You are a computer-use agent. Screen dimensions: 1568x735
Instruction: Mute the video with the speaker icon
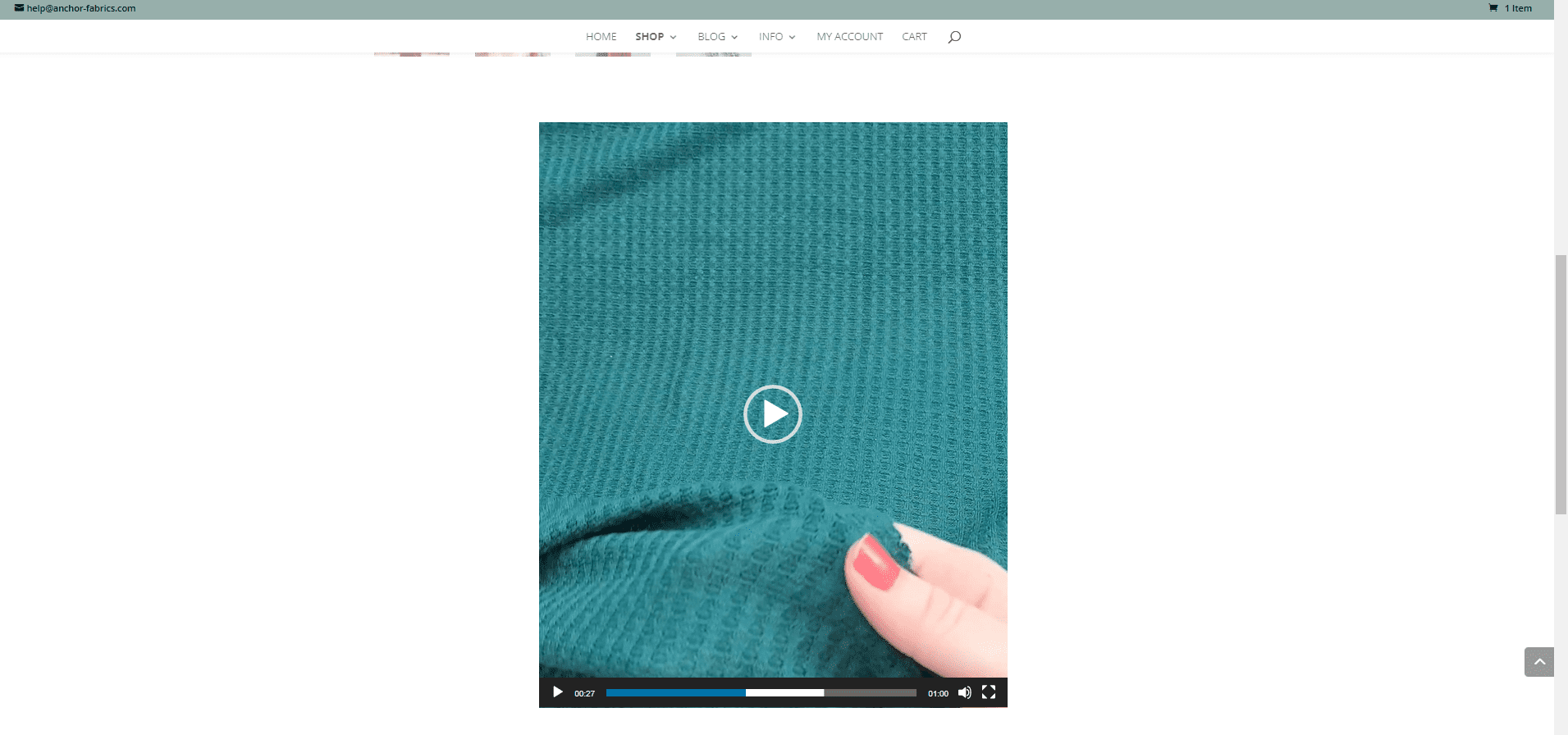965,692
